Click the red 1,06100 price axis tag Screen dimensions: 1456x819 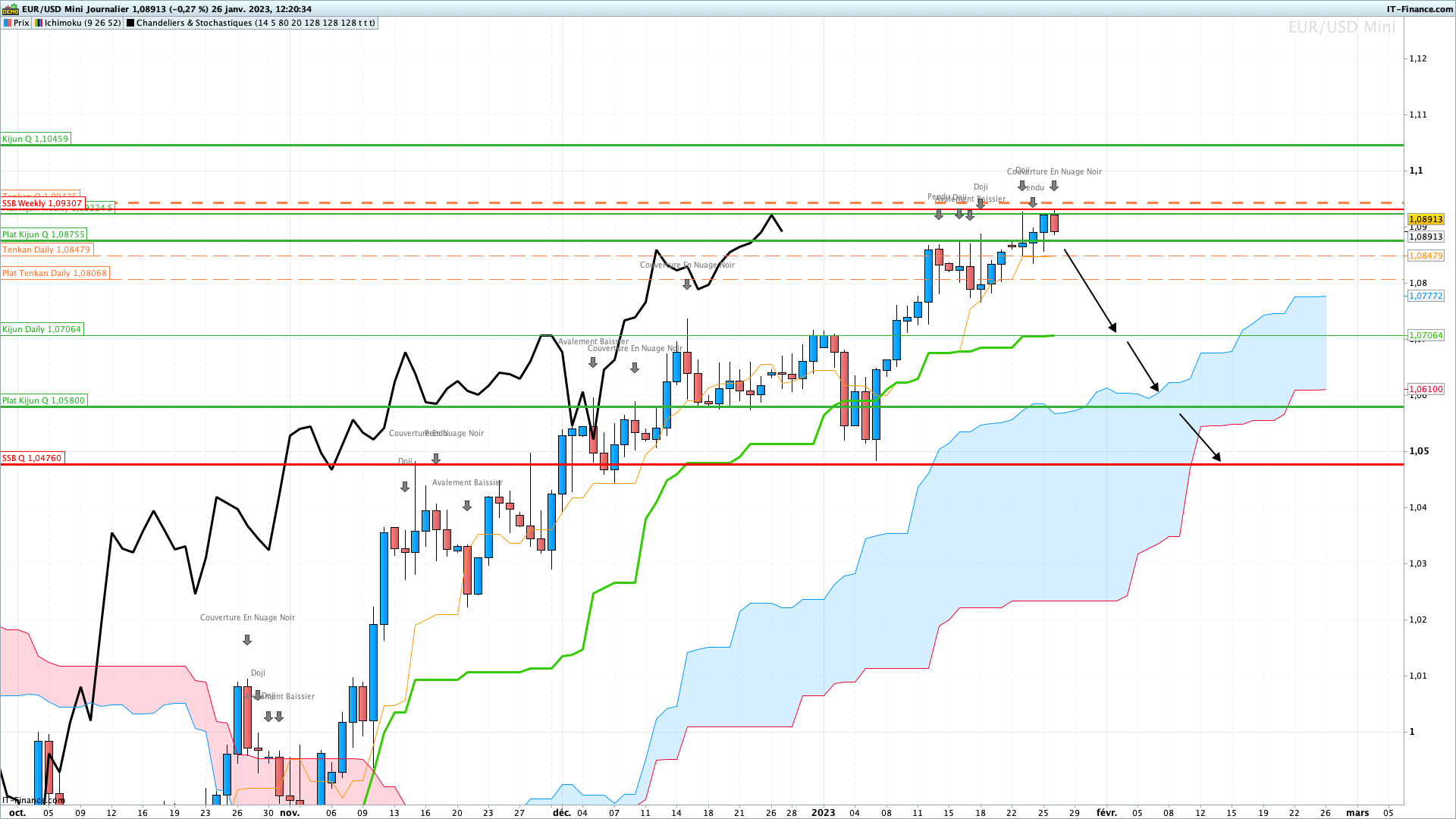coord(1426,389)
